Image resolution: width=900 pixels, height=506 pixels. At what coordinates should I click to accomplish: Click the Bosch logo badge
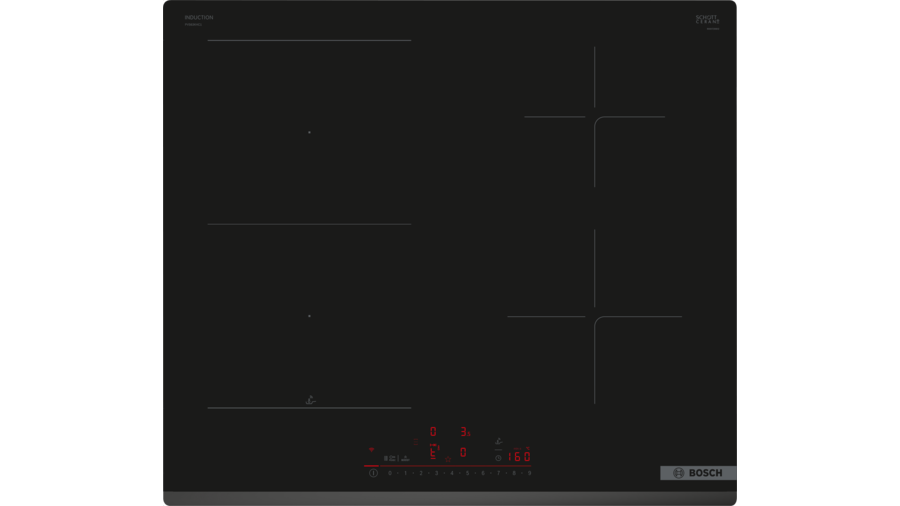coord(698,473)
